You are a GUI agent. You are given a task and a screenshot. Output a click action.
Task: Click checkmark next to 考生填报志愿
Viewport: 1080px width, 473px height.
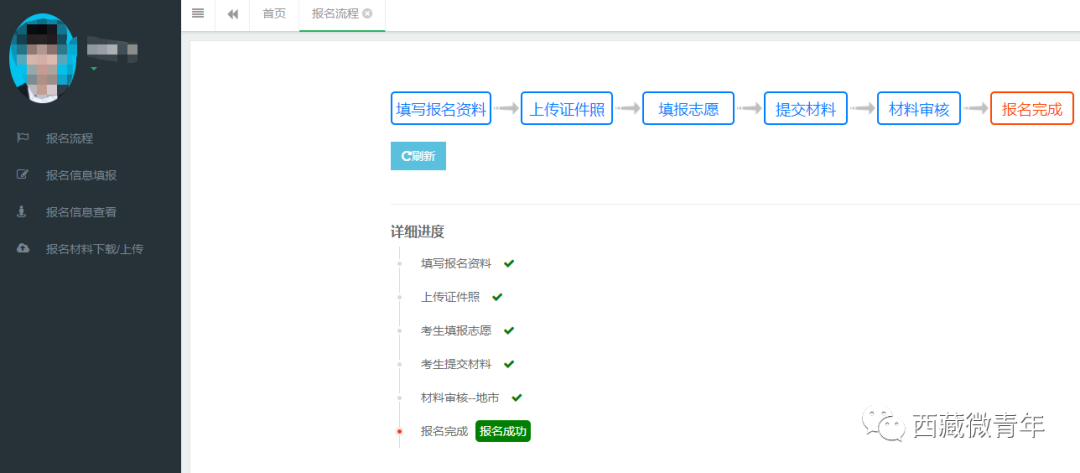pyautogui.click(x=509, y=330)
